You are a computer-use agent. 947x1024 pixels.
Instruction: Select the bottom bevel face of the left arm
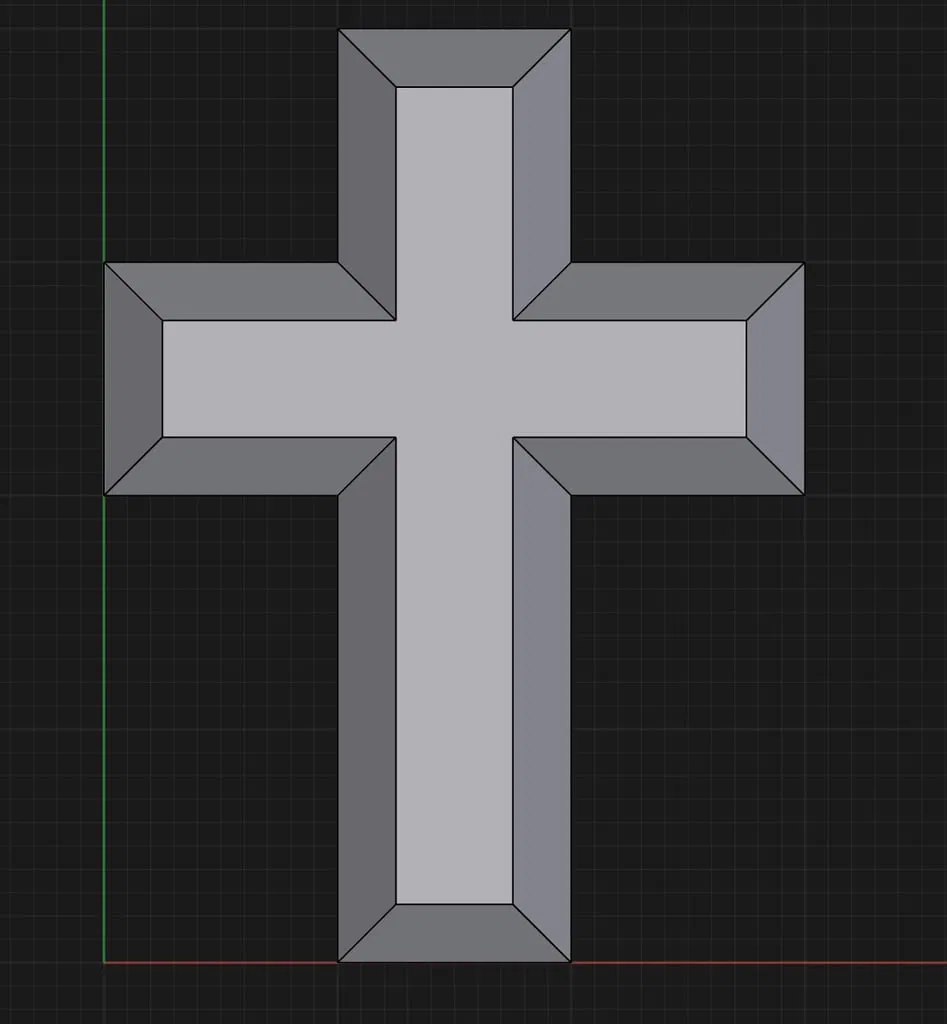[x=250, y=466]
